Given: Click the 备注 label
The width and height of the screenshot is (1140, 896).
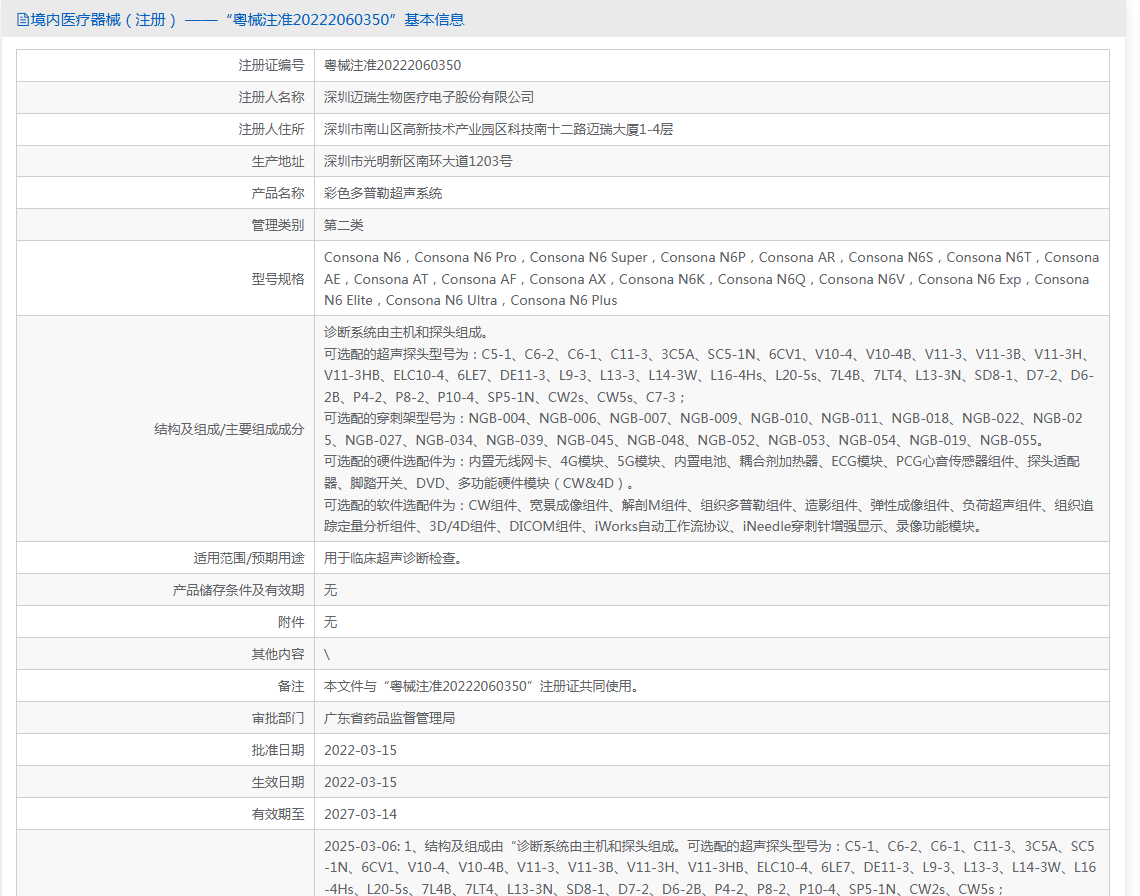Looking at the screenshot, I should click(x=291, y=687).
